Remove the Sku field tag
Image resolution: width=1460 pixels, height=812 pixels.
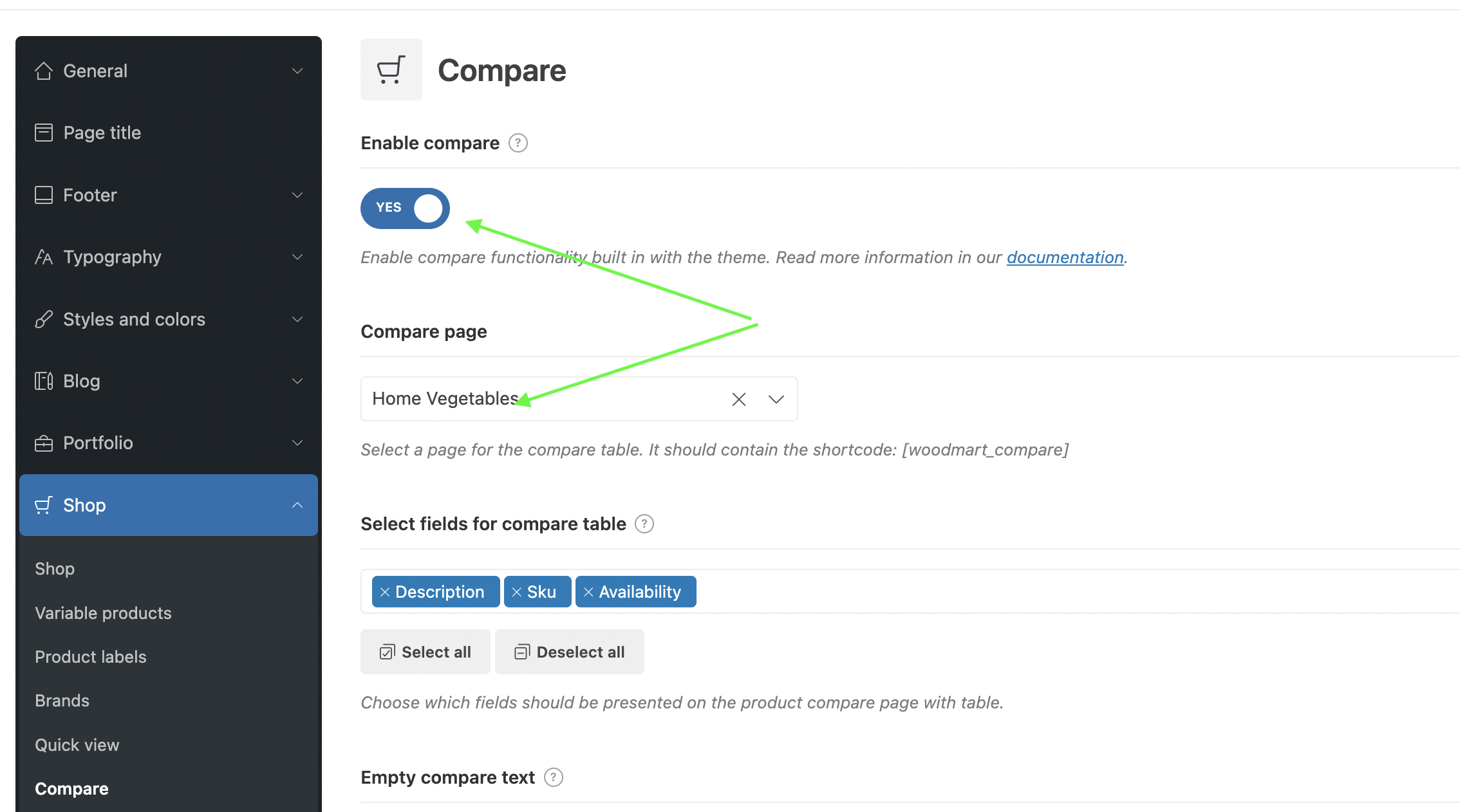(517, 592)
